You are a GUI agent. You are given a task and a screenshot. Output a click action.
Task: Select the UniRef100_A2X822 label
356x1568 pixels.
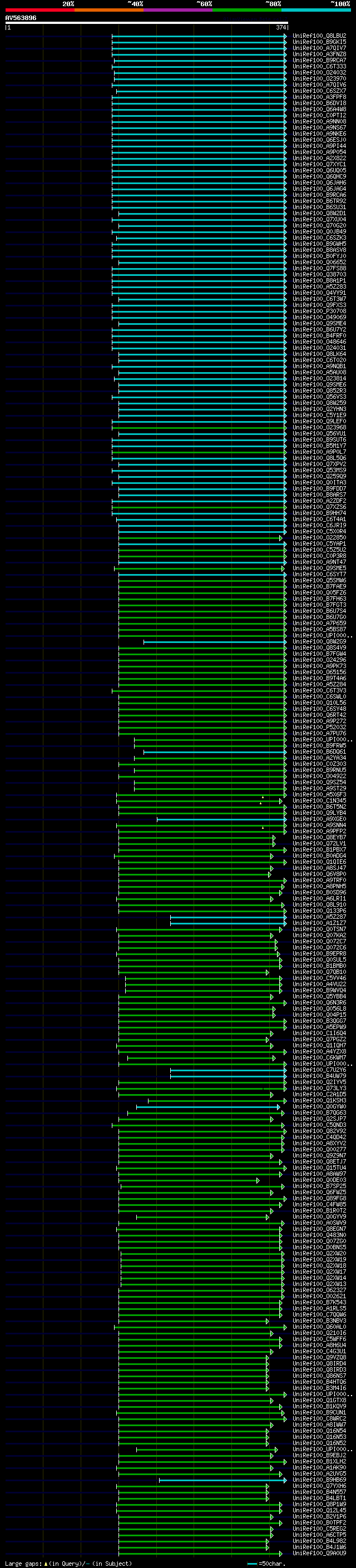click(319, 159)
